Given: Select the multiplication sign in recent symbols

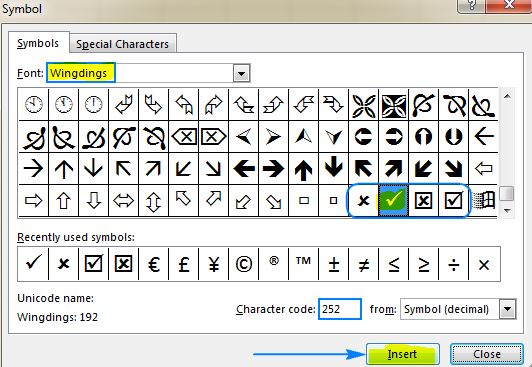Looking at the screenshot, I should (484, 264).
